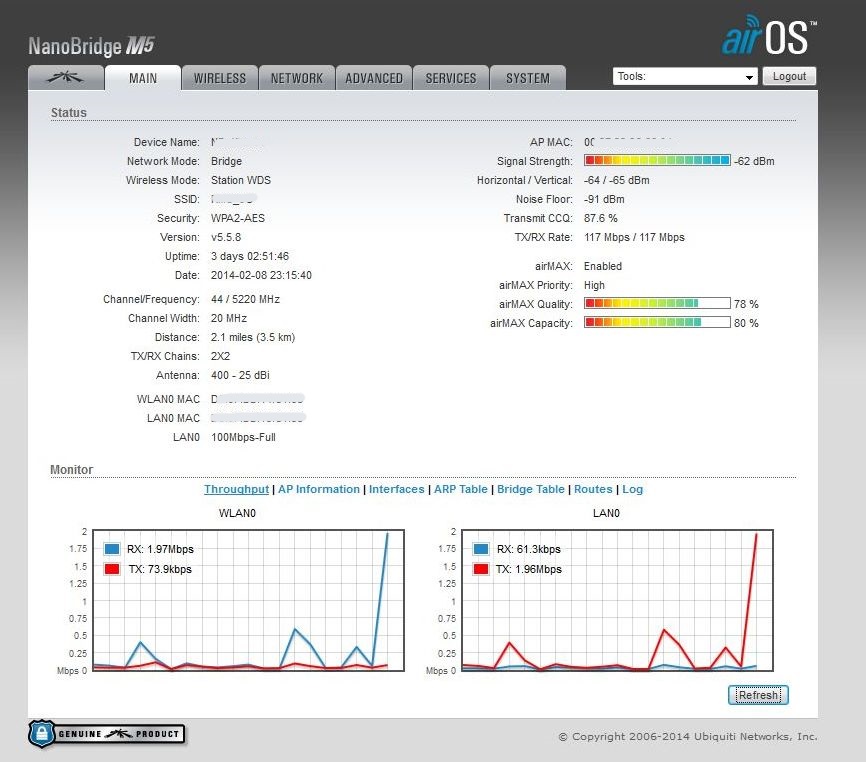Image resolution: width=866 pixels, height=762 pixels.
Task: Click the red TX legend swatch in LAN0
Action: 481,569
